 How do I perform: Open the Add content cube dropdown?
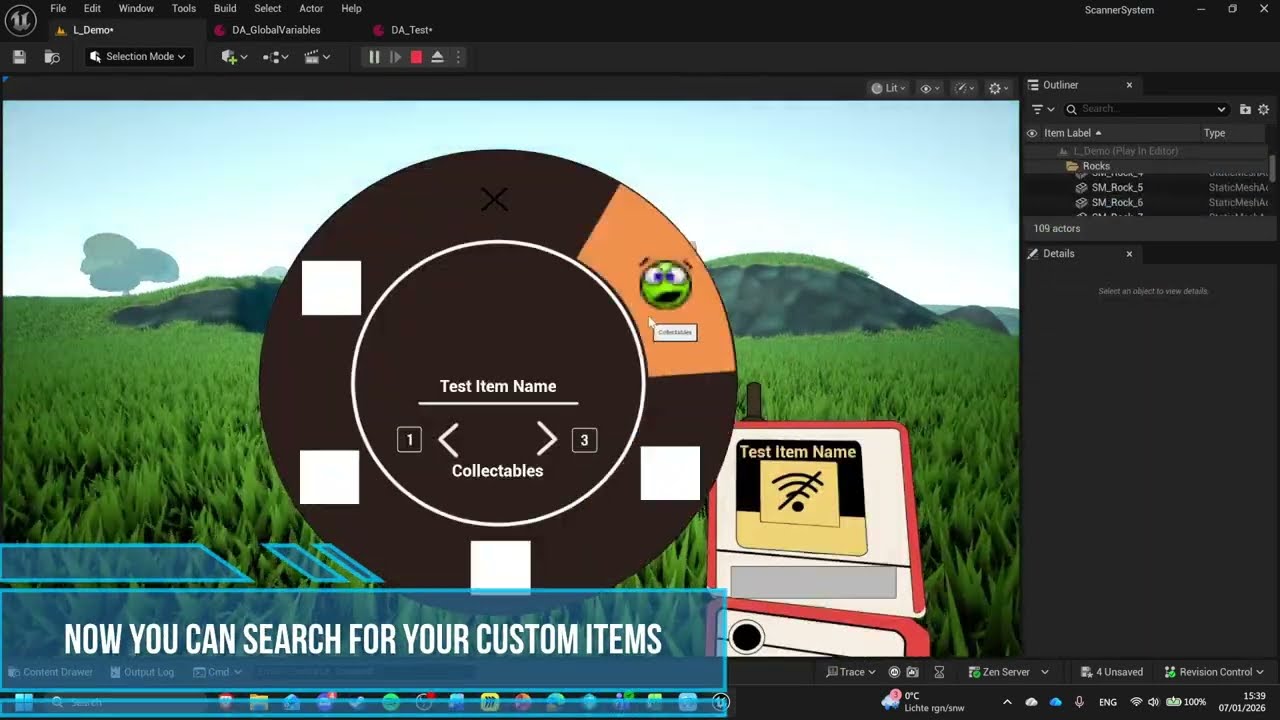click(x=233, y=57)
